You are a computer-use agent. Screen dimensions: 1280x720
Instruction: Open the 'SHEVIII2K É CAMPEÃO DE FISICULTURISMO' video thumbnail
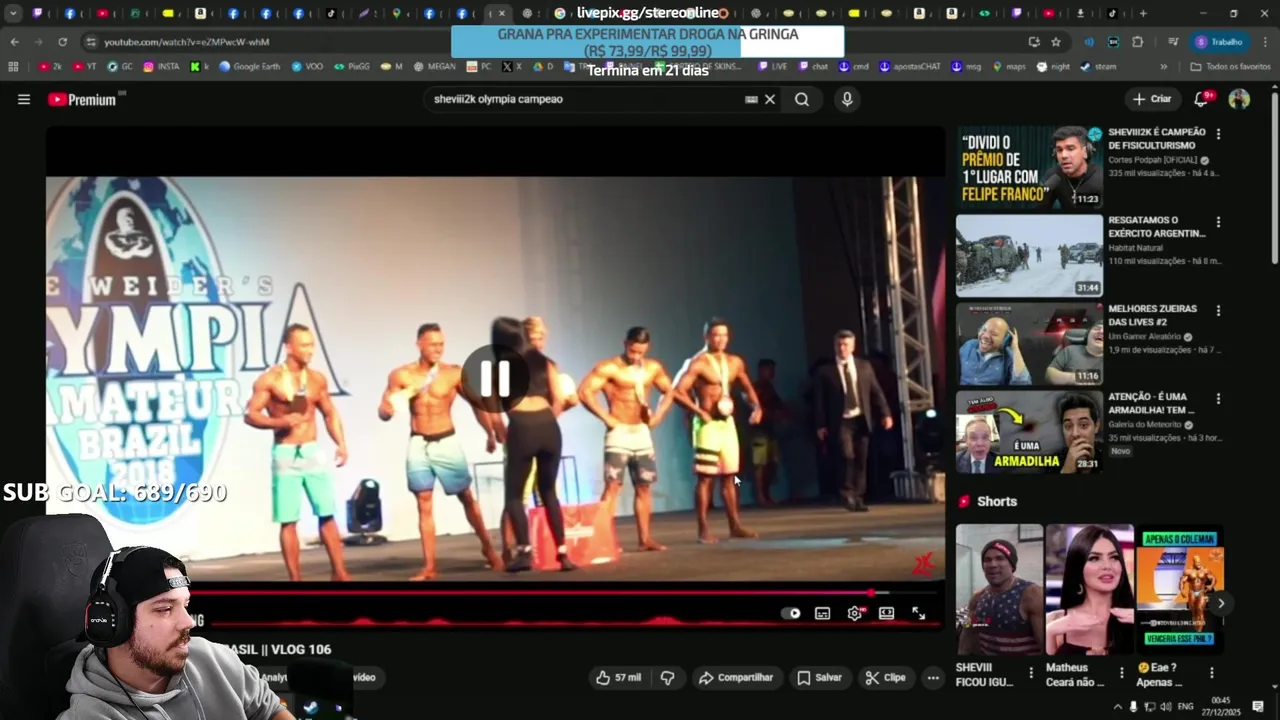(x=1029, y=167)
